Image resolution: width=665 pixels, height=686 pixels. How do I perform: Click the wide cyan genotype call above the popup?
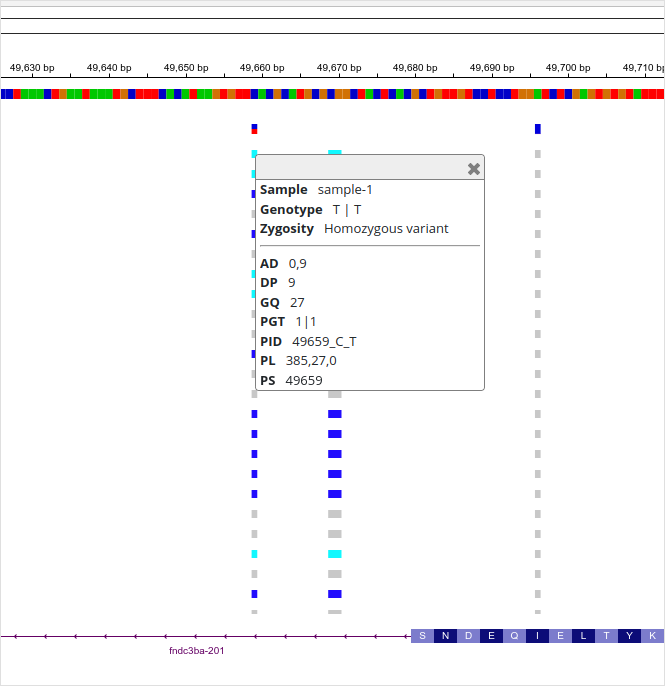pos(335,152)
